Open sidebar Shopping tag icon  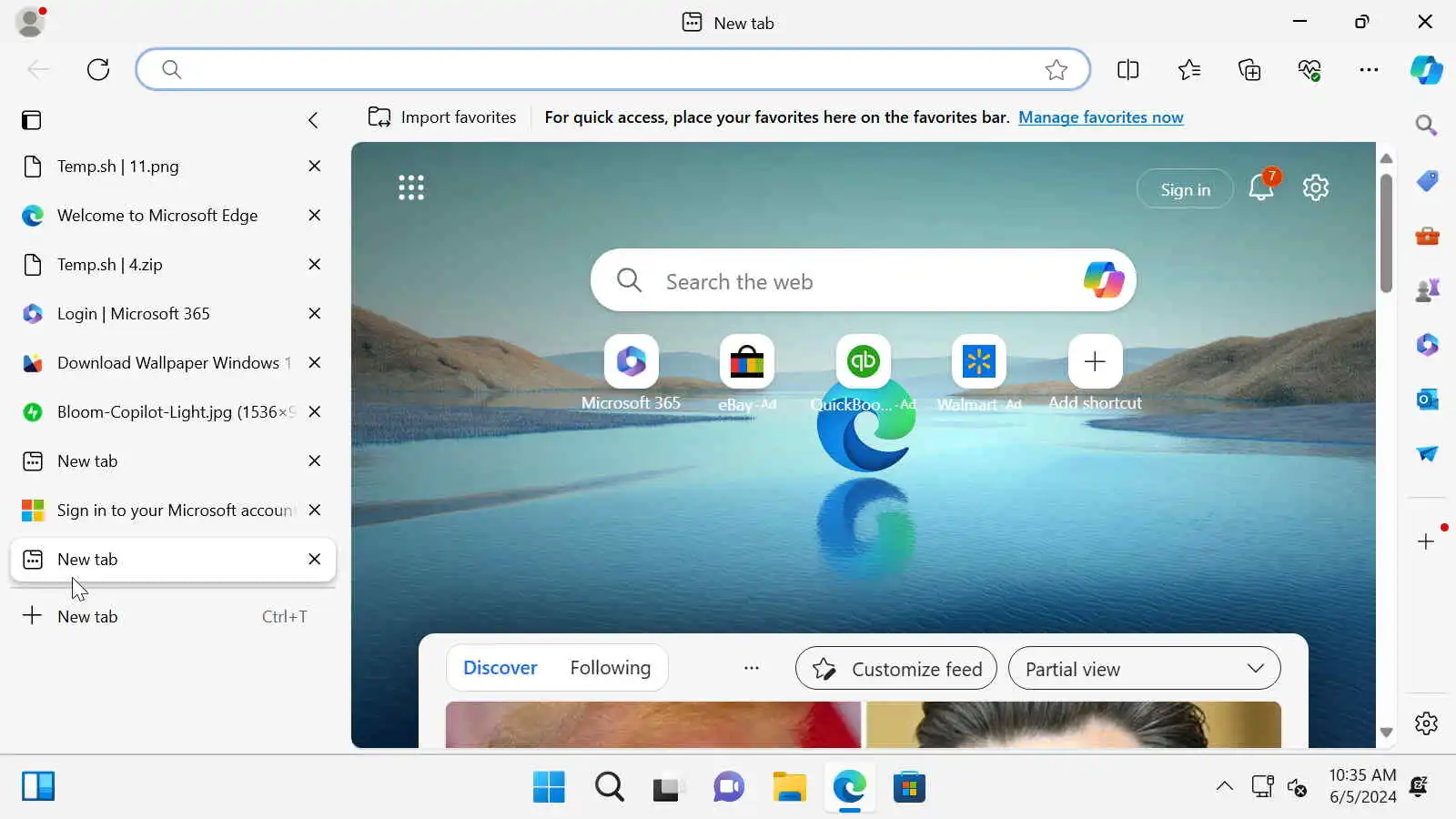pyautogui.click(x=1427, y=181)
